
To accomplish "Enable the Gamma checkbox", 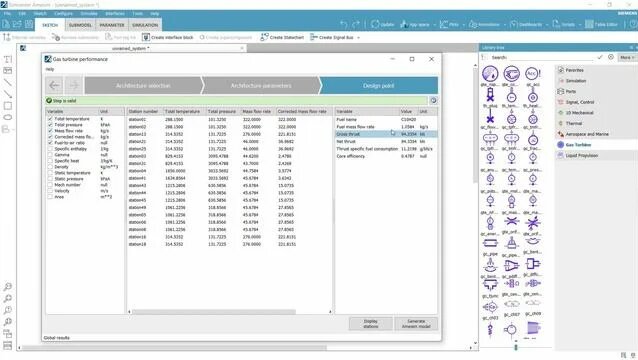I will [x=50, y=155].
